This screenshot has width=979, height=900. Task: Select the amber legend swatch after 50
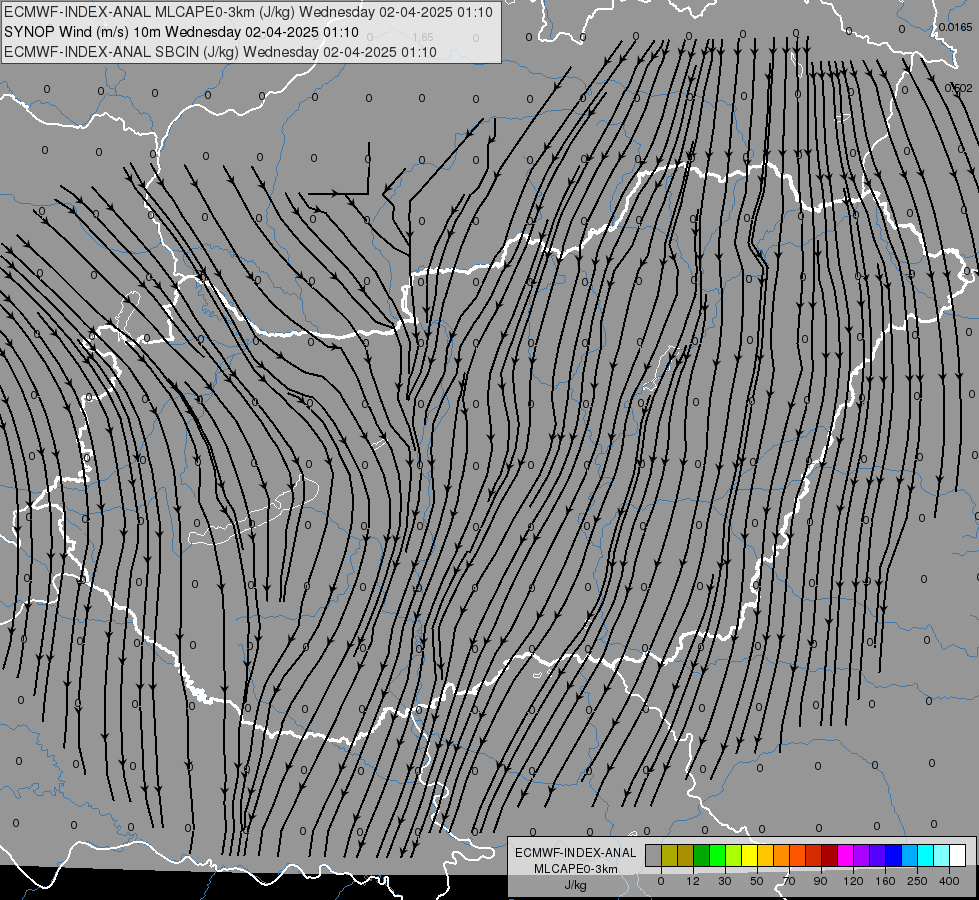point(765,855)
